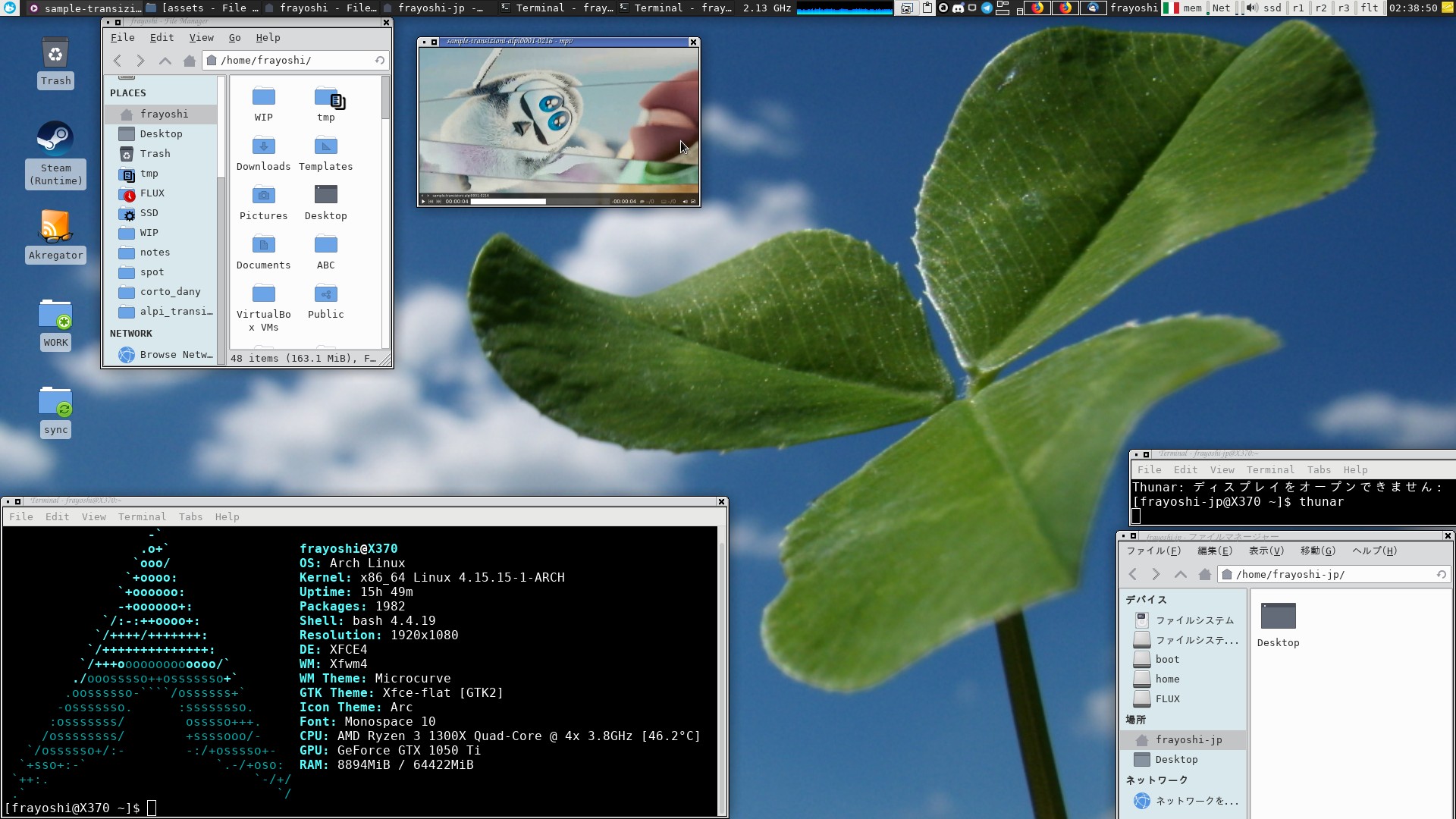Select corto_dany in the Places sidebar
Screen dimensions: 1456x819
160,292
